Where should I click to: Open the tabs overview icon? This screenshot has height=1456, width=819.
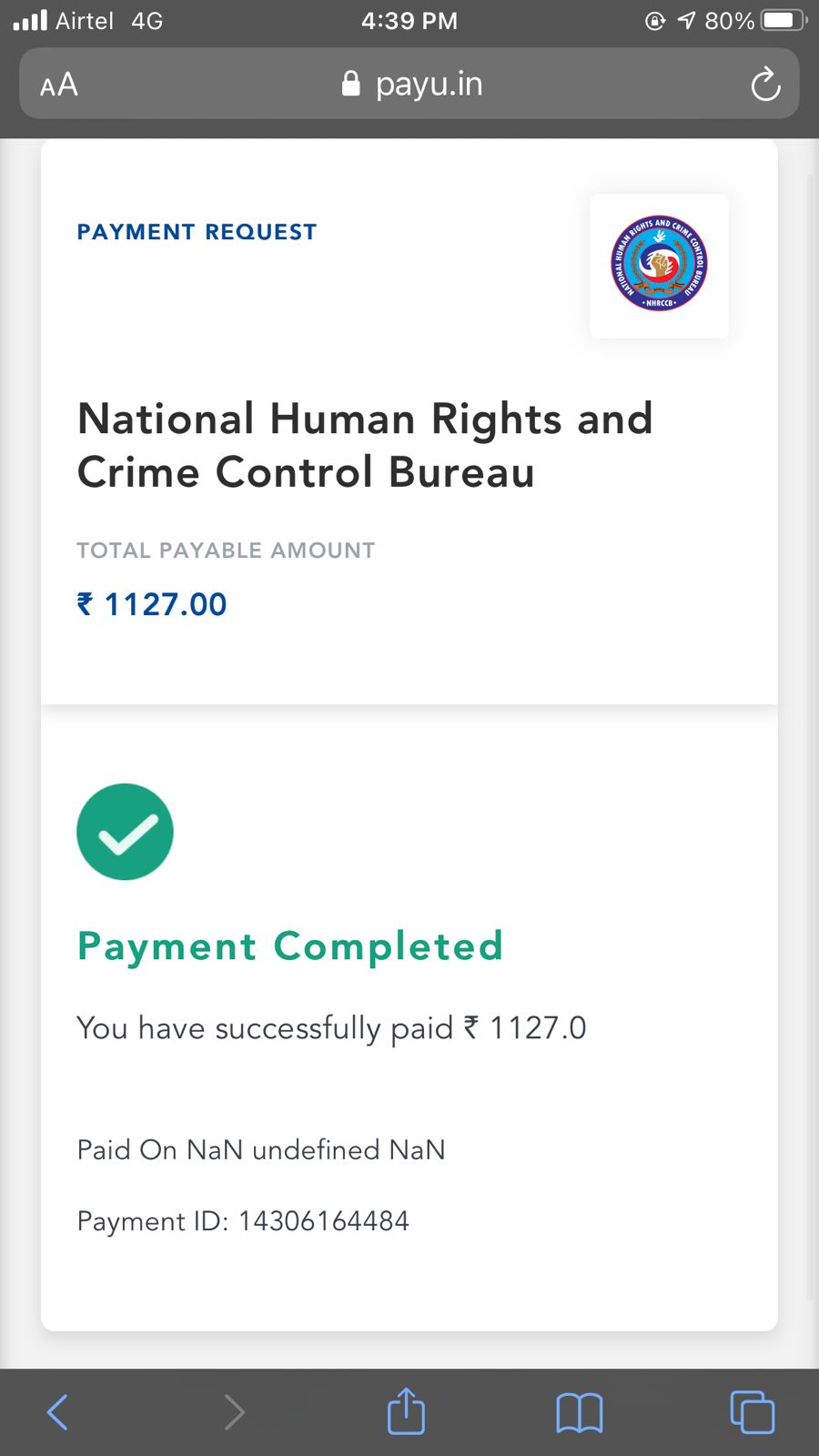pos(752,1412)
